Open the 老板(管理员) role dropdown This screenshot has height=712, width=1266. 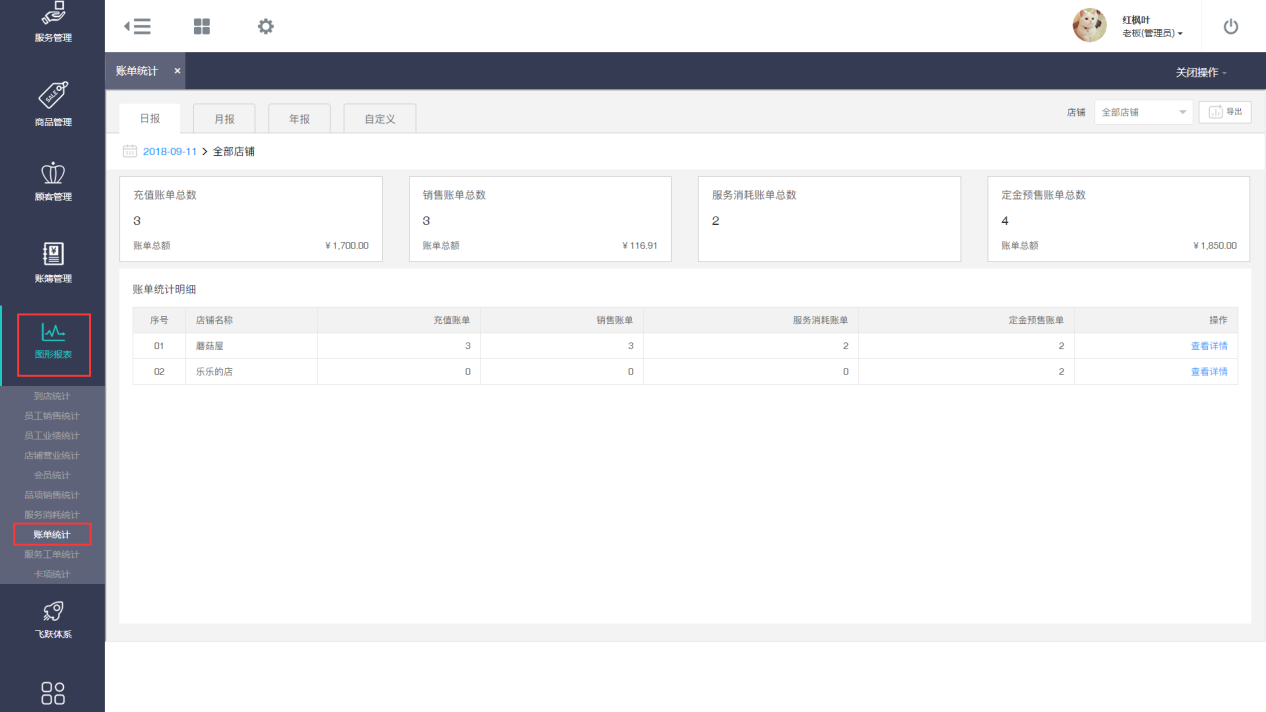tap(1152, 33)
